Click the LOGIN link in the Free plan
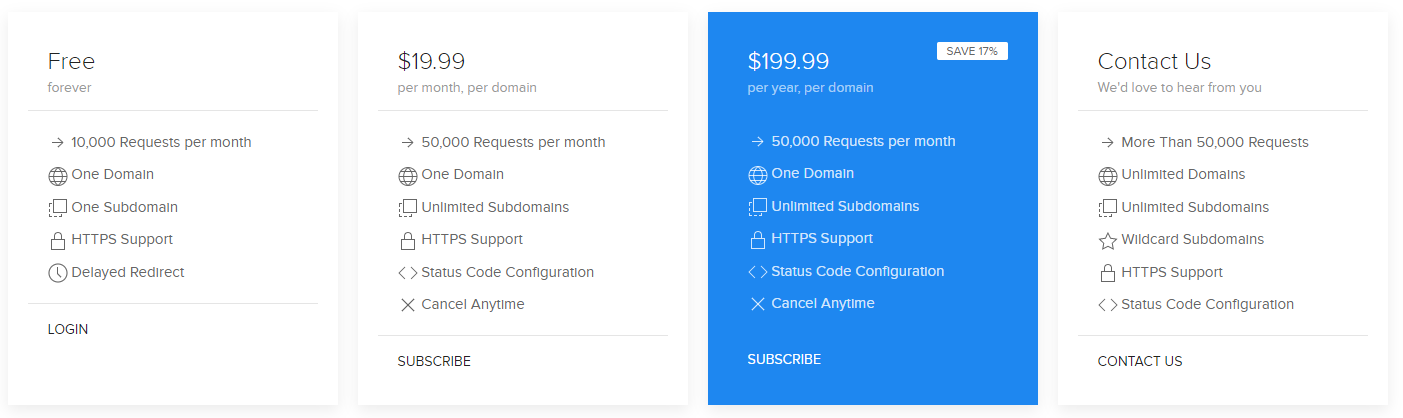 tap(68, 329)
